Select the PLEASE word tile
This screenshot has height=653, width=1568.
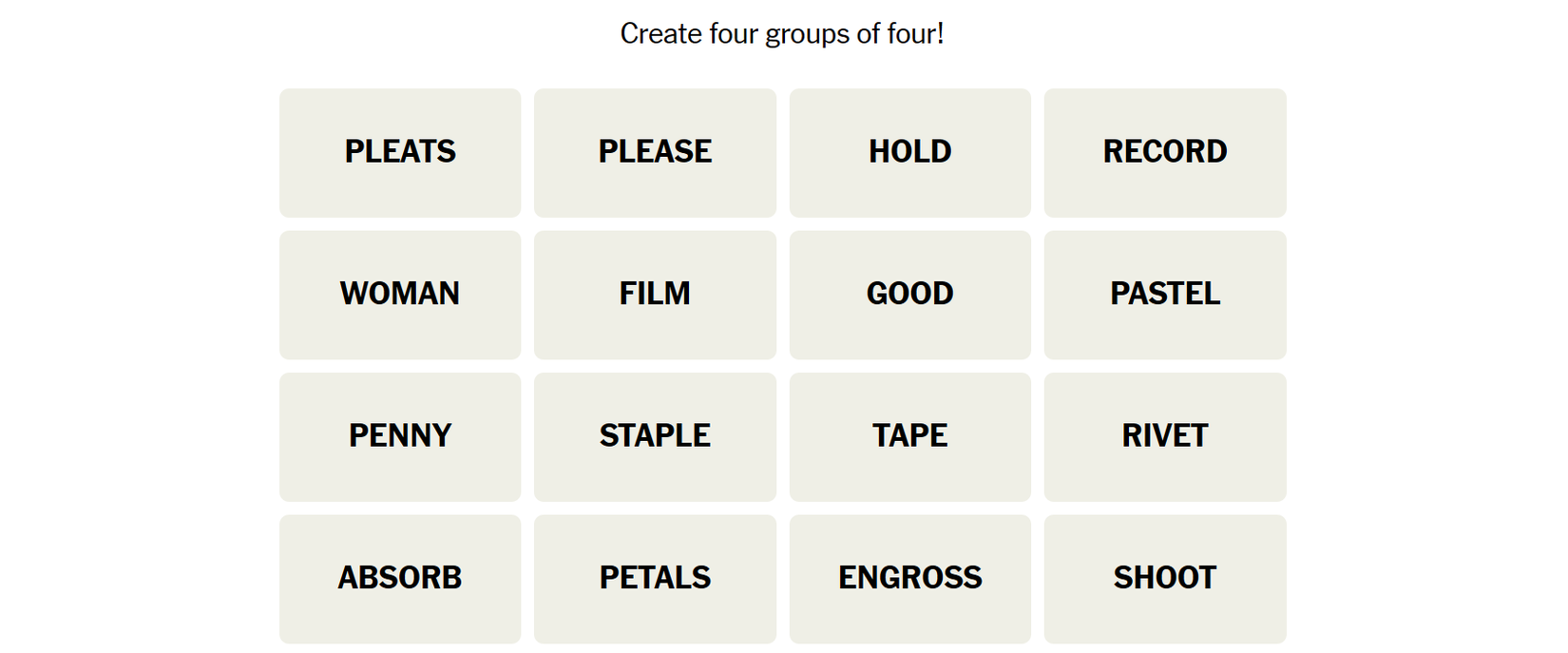(655, 152)
